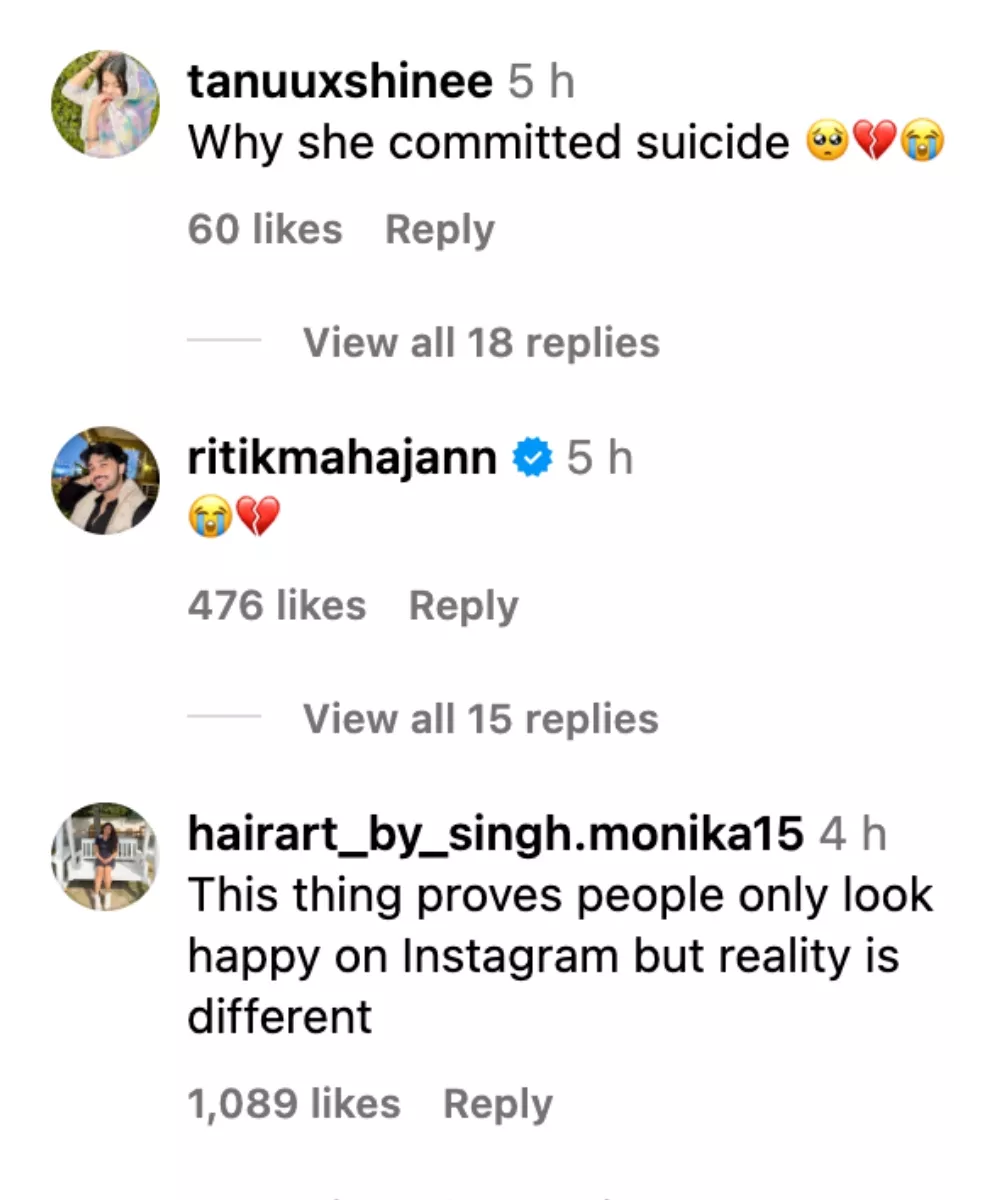Expand View all 15 replies
Screen dimensions: 1005x1200
pos(480,719)
